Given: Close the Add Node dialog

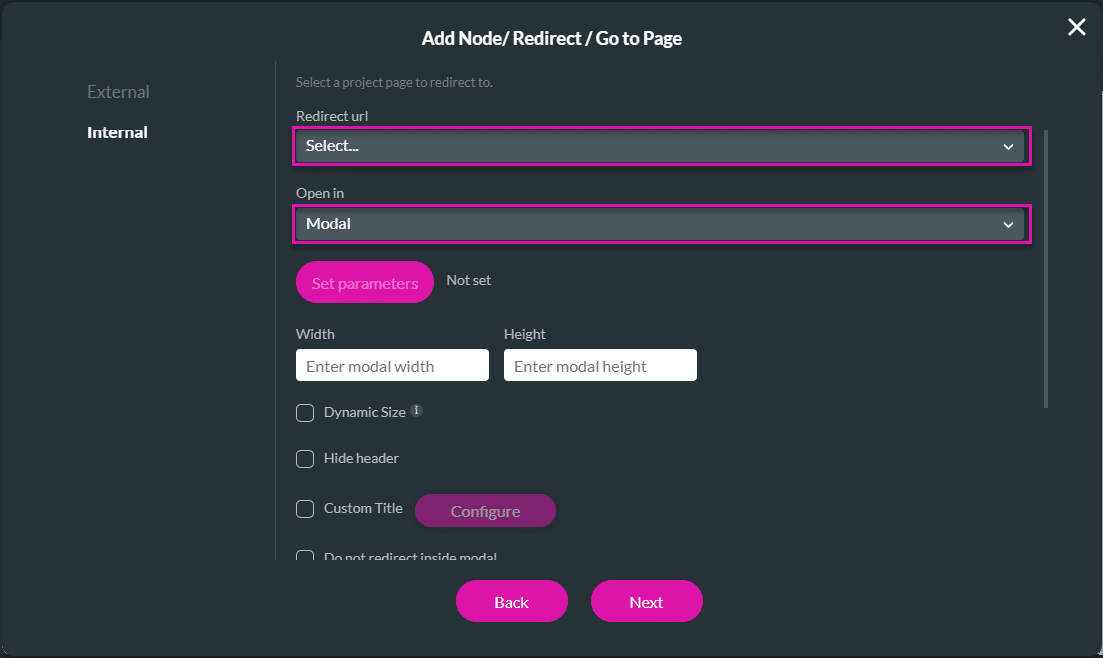Looking at the screenshot, I should pyautogui.click(x=1076, y=27).
